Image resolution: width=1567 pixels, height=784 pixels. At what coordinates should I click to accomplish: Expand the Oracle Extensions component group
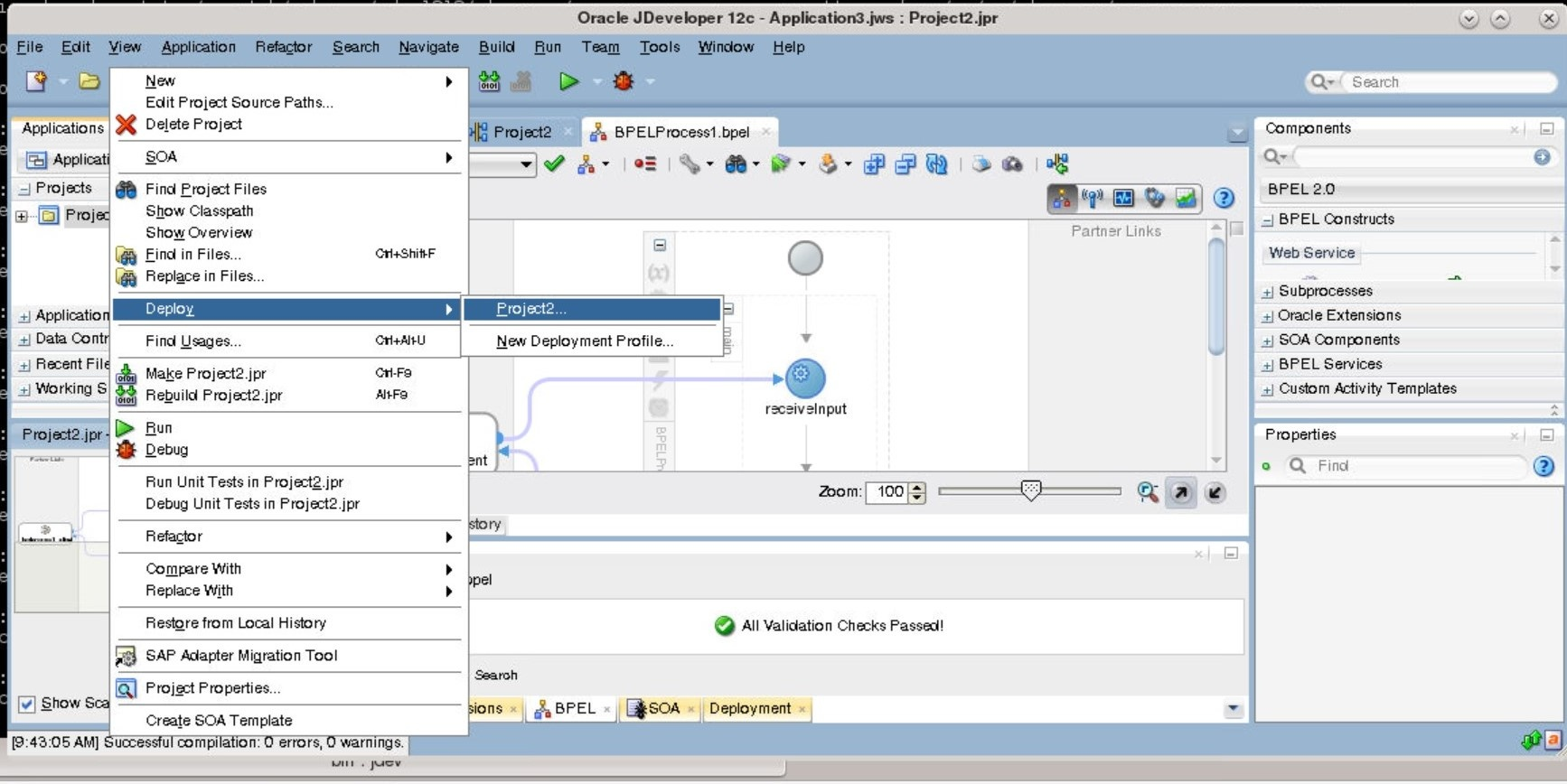1268,316
